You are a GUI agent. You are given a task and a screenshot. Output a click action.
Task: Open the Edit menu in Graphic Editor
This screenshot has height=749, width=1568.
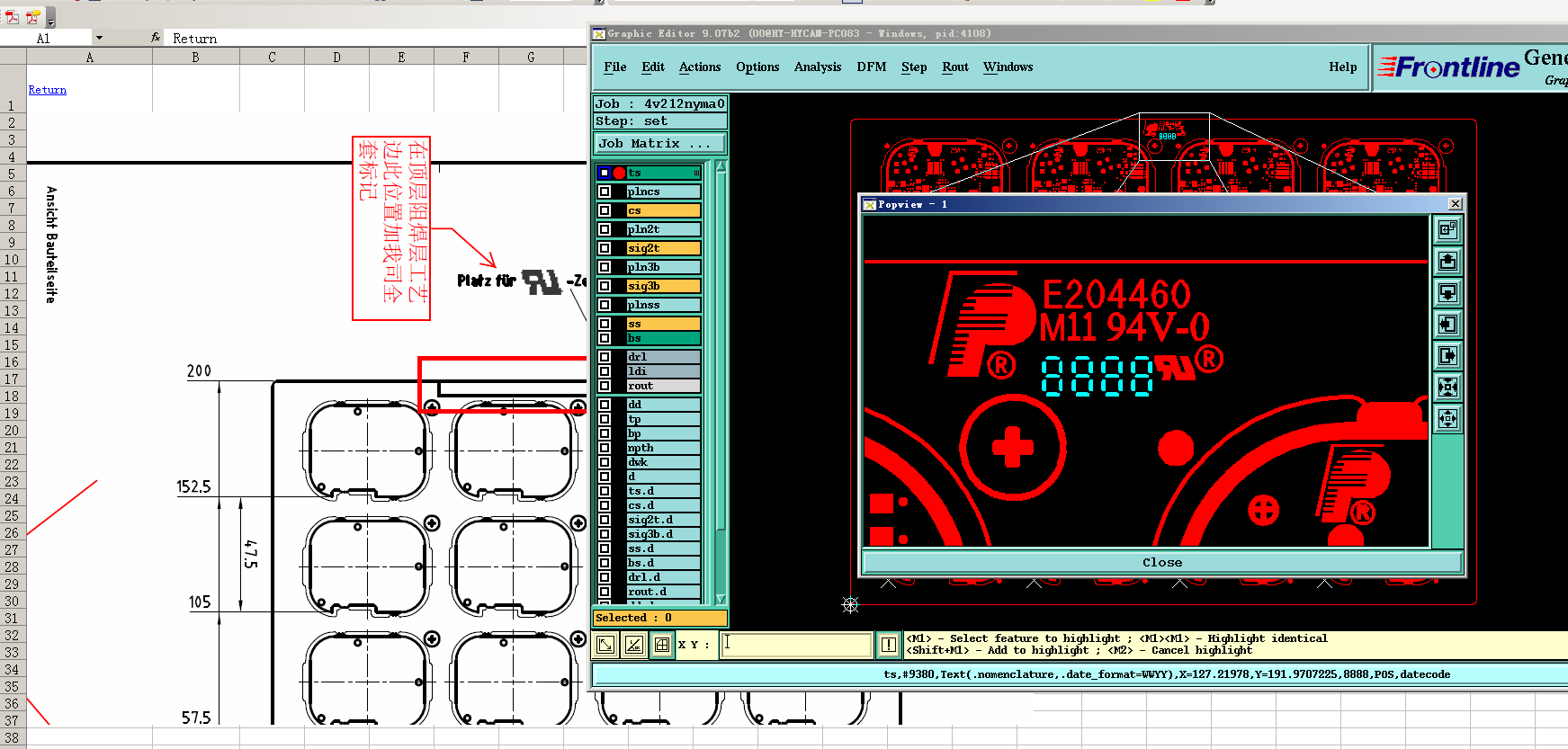point(653,67)
